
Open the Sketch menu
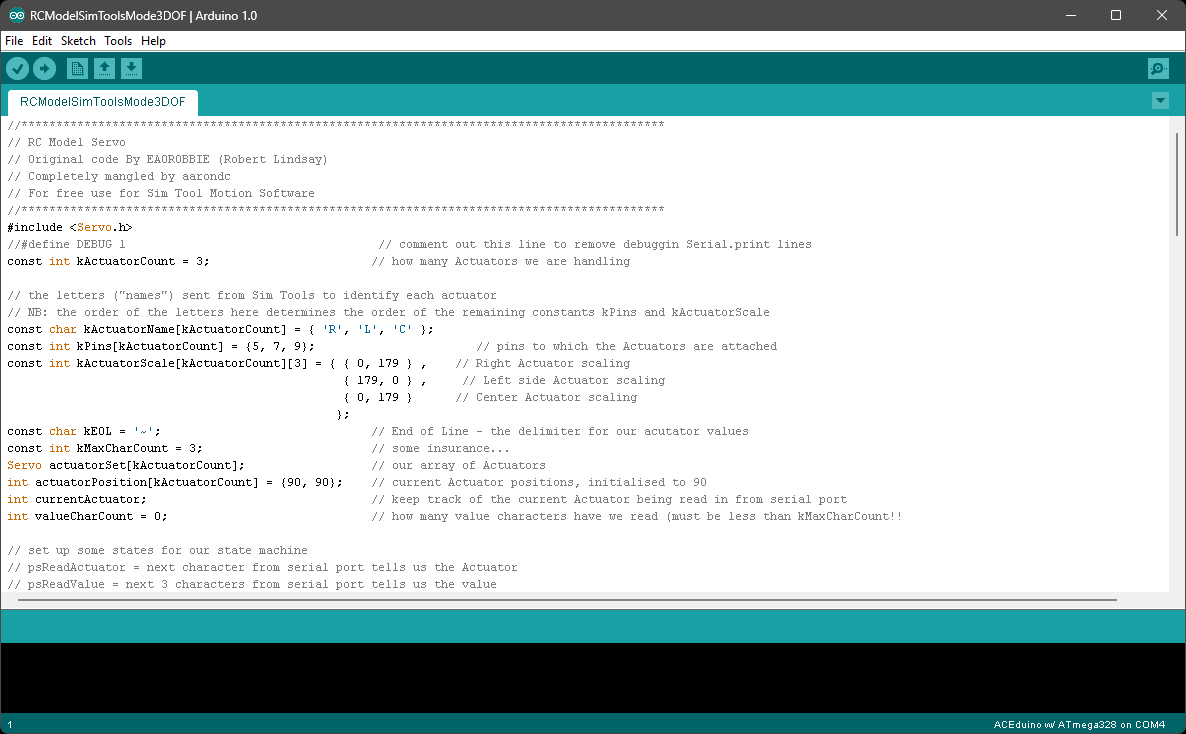(78, 41)
